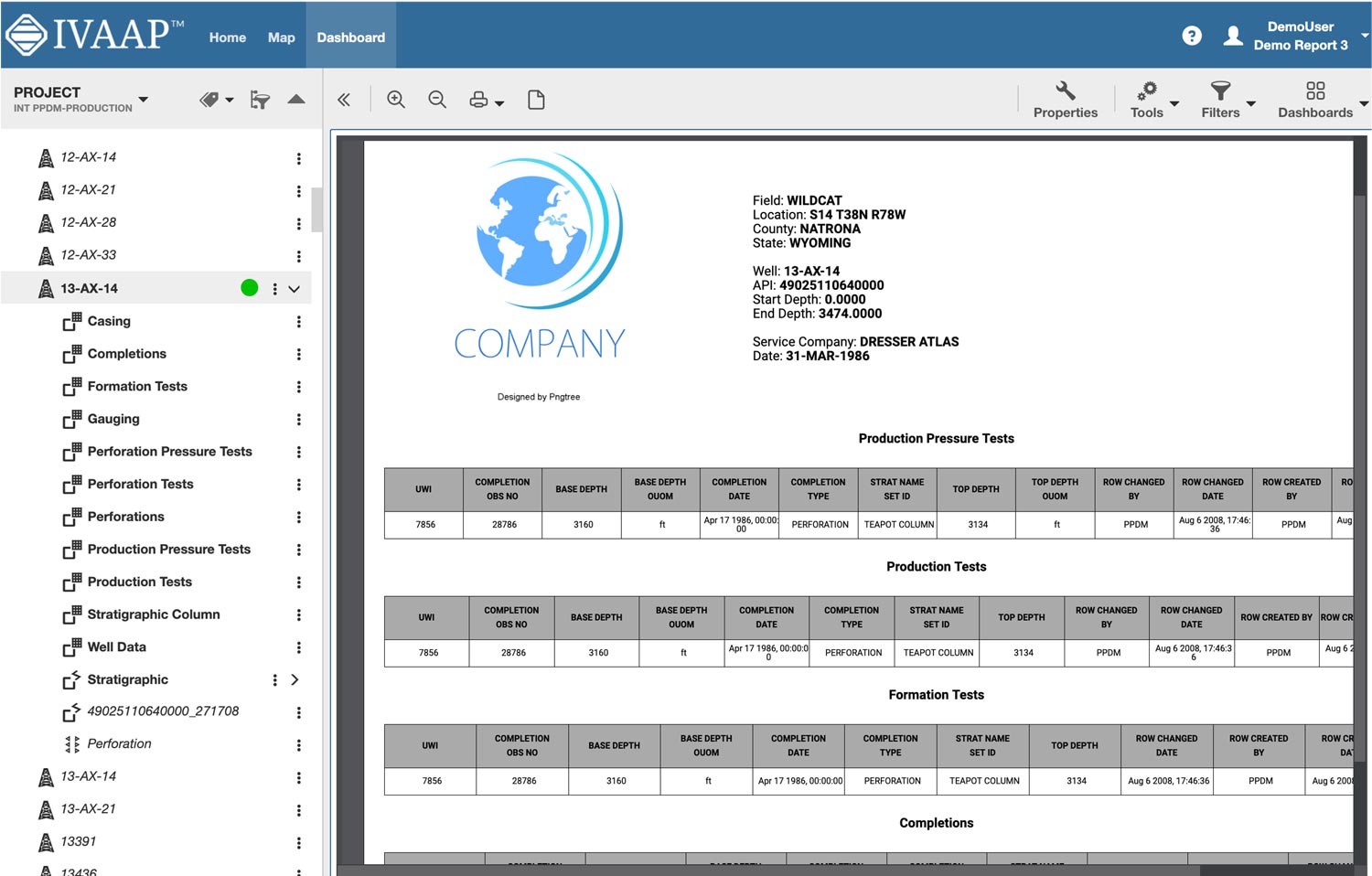Open the Completions dataset
The image size is (1372, 876).
pyautogui.click(x=127, y=354)
